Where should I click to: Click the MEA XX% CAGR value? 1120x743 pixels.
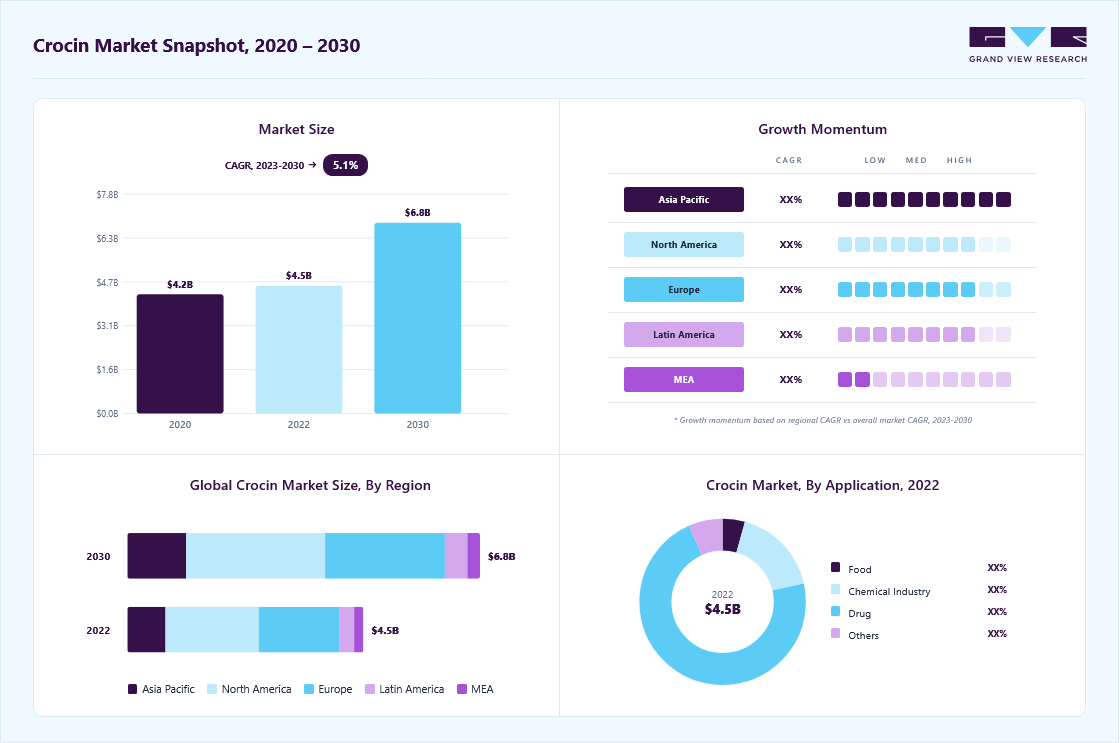pyautogui.click(x=791, y=379)
